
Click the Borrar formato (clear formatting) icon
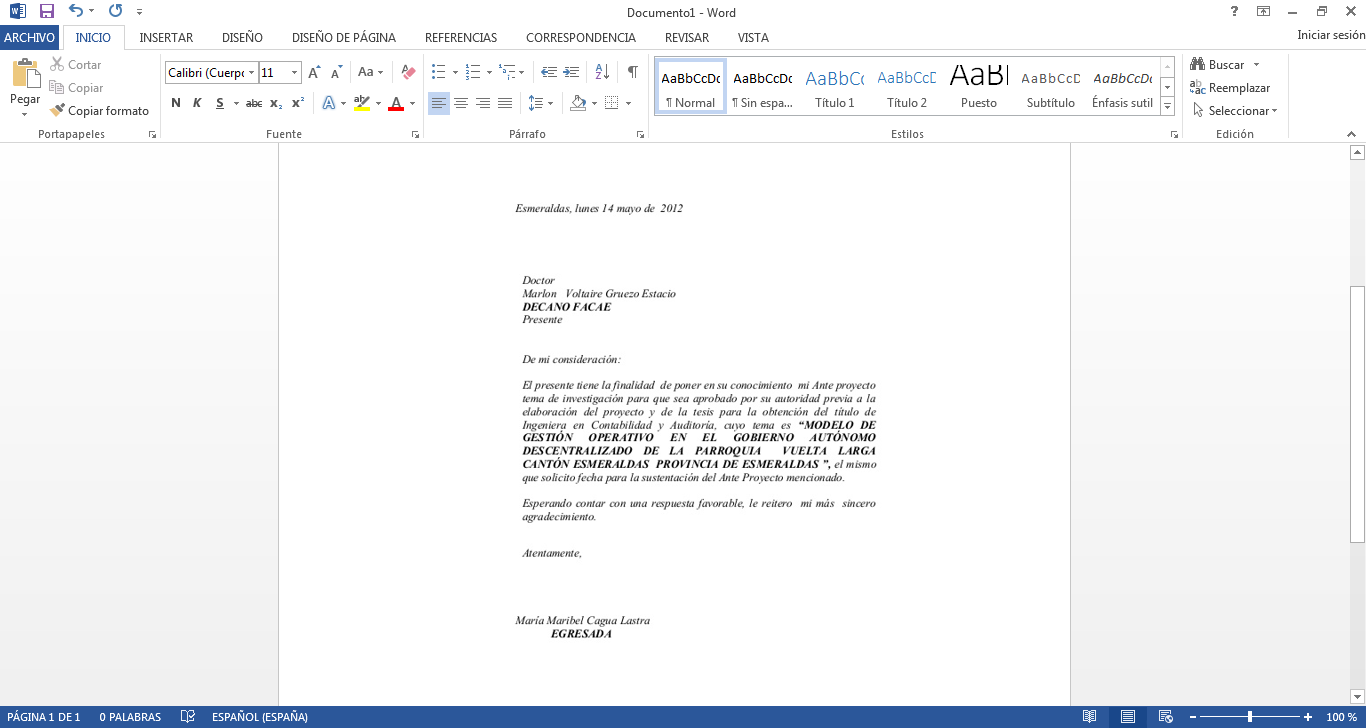pos(406,72)
